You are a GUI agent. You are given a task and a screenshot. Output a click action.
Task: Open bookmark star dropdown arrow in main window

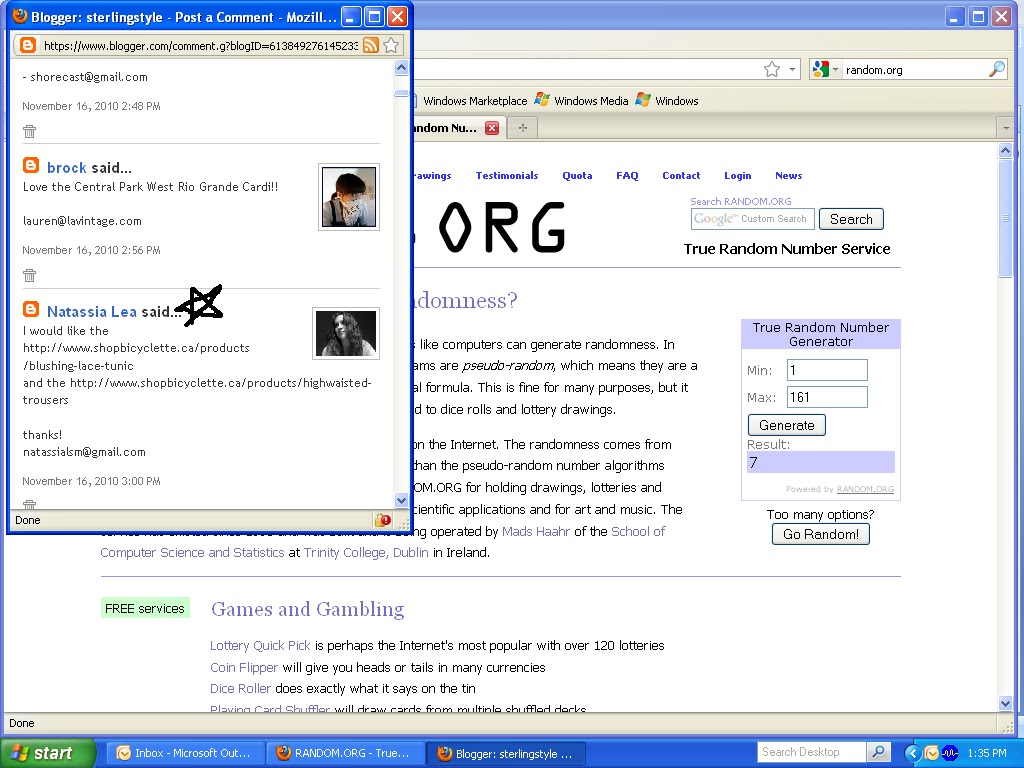pyautogui.click(x=792, y=69)
